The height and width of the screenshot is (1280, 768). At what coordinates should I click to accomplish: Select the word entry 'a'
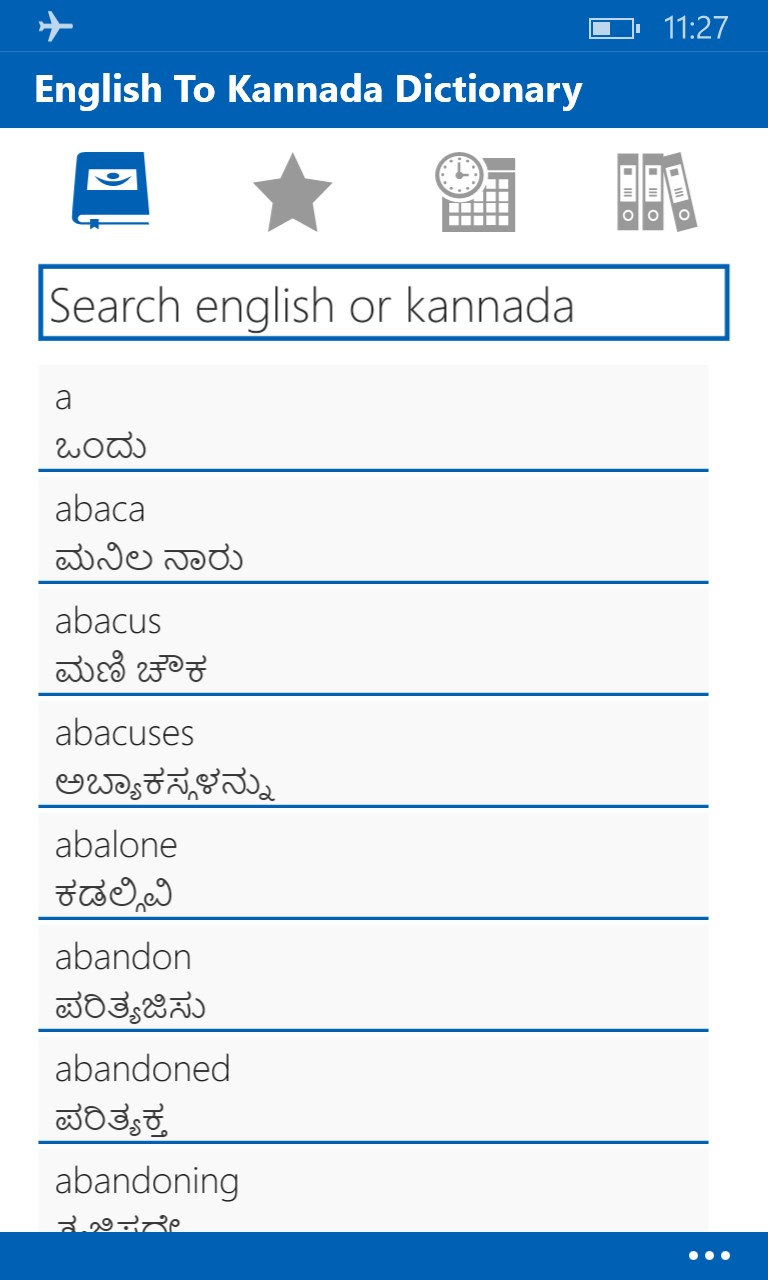[x=373, y=417]
